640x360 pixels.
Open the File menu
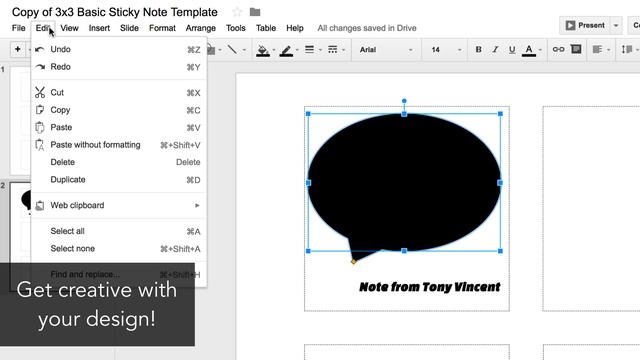(18, 28)
